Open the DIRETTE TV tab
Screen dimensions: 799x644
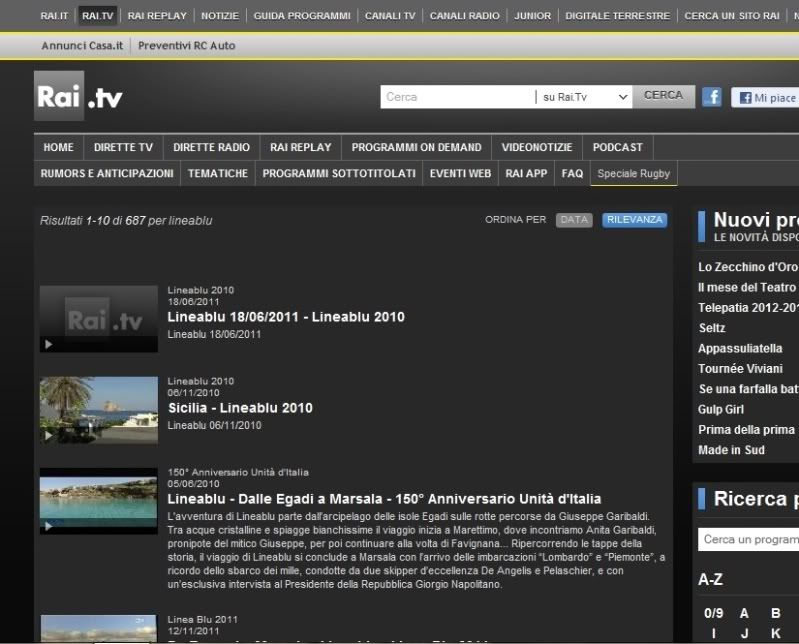click(x=123, y=147)
